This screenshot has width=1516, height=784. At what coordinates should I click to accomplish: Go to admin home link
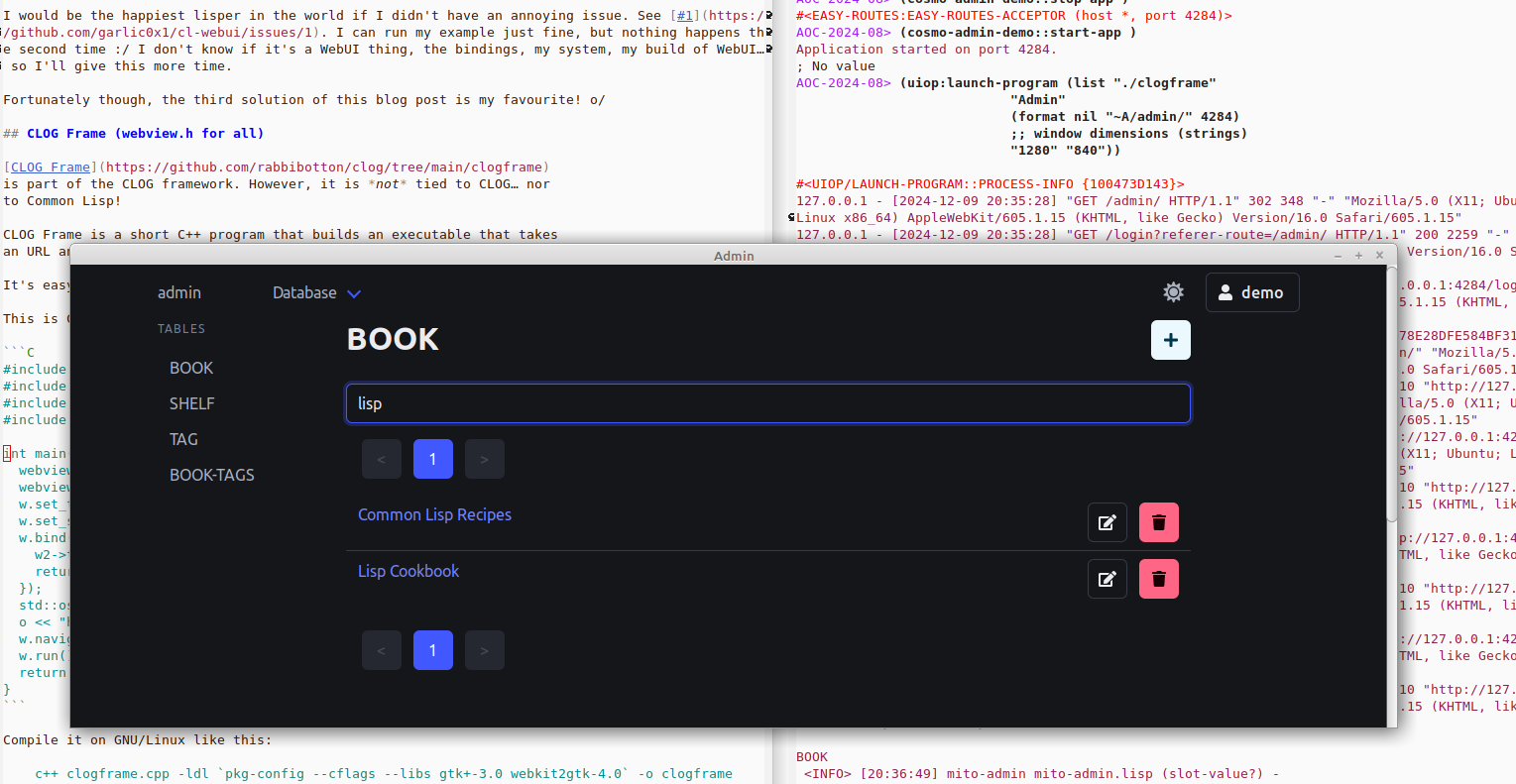point(179,293)
